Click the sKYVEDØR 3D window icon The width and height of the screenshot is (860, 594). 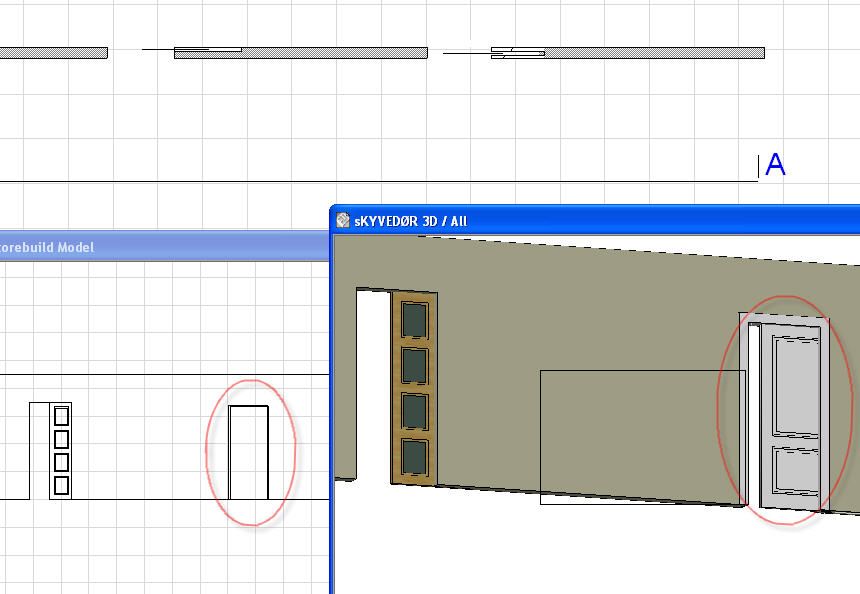pyautogui.click(x=343, y=220)
